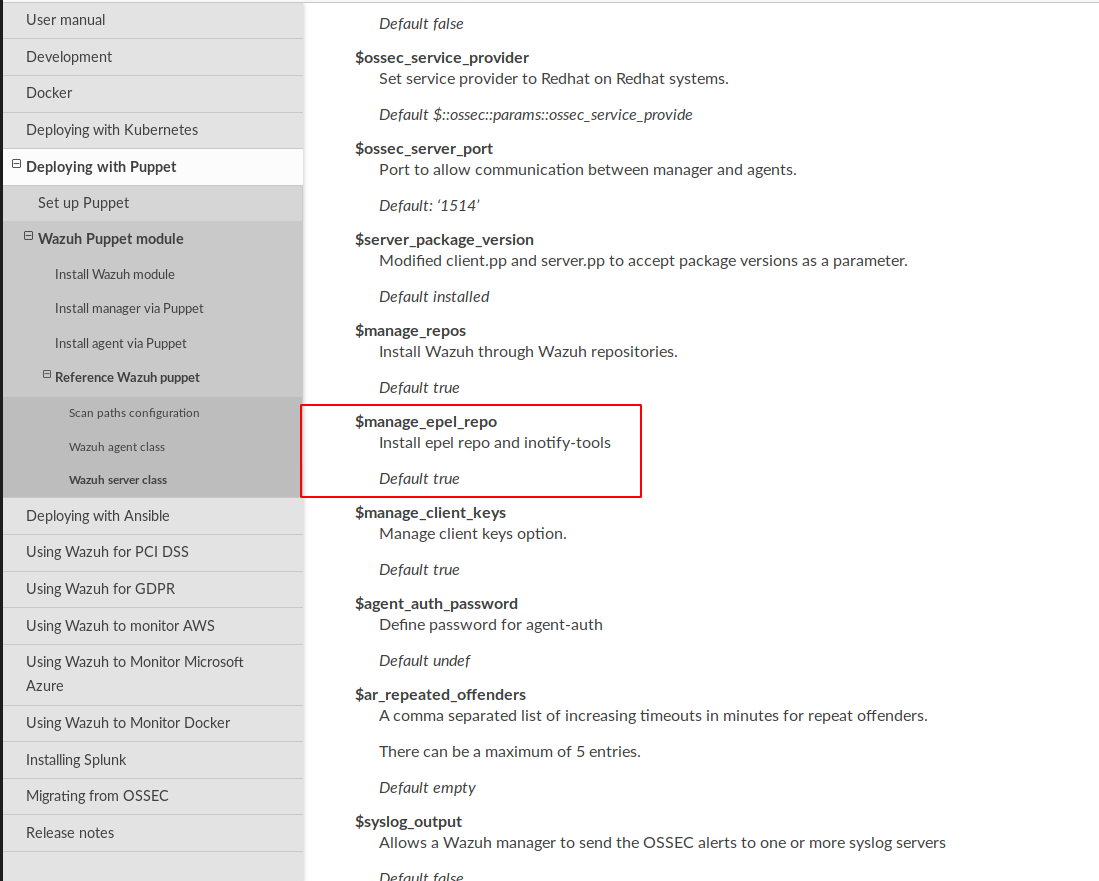Image resolution: width=1099 pixels, height=881 pixels.
Task: Select the Wazuh agent class page
Action: [116, 446]
